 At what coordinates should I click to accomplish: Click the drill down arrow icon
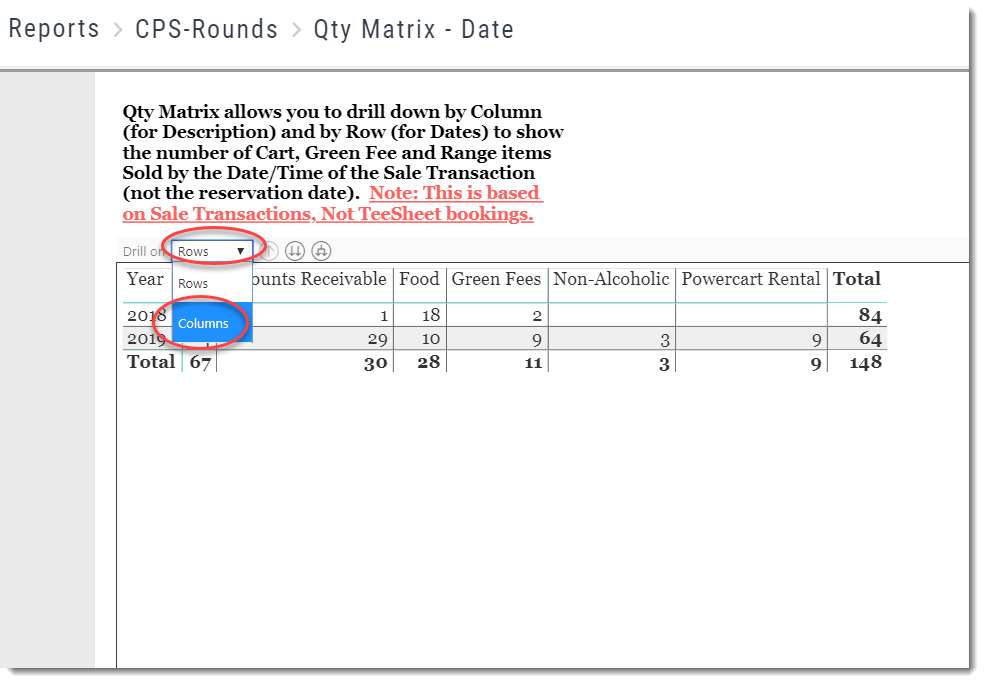(x=295, y=250)
